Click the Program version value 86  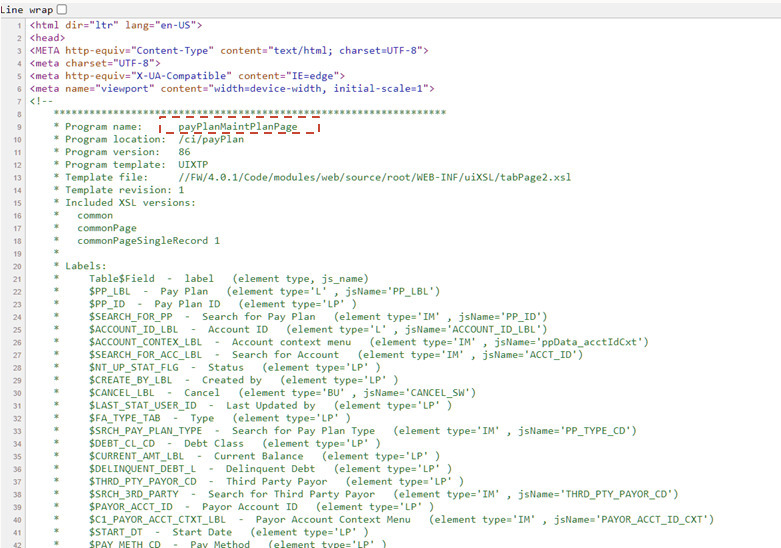tap(184, 152)
